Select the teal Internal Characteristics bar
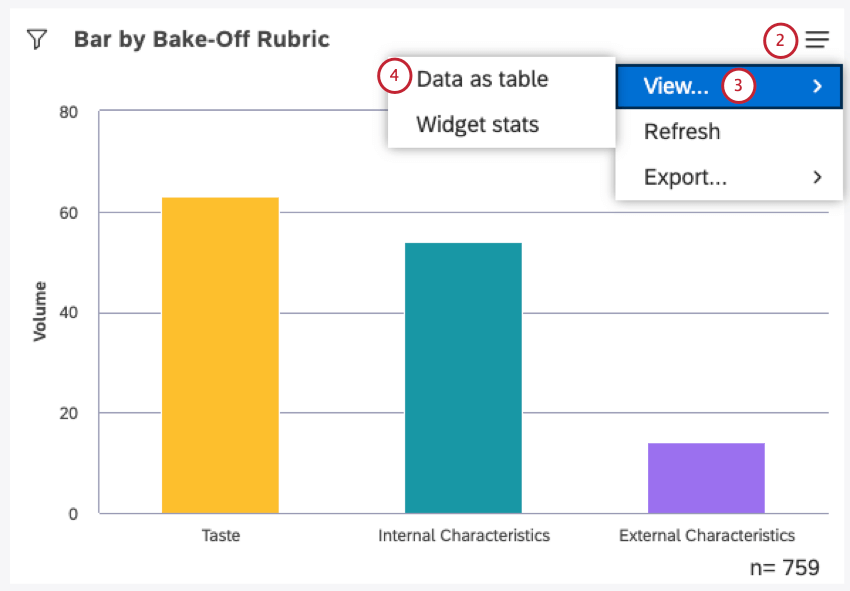The height and width of the screenshot is (591, 850). click(463, 378)
